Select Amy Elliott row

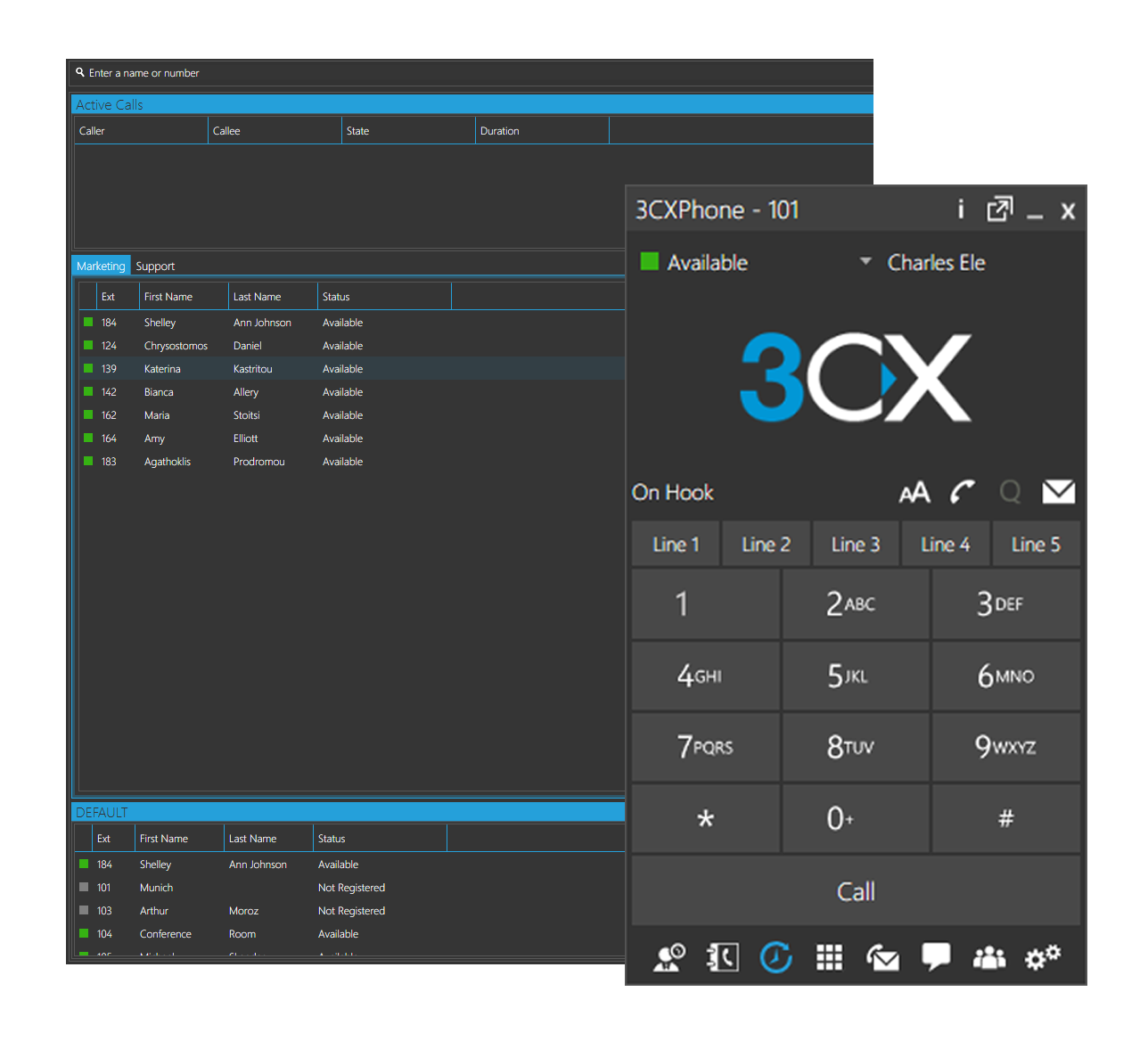click(x=352, y=439)
